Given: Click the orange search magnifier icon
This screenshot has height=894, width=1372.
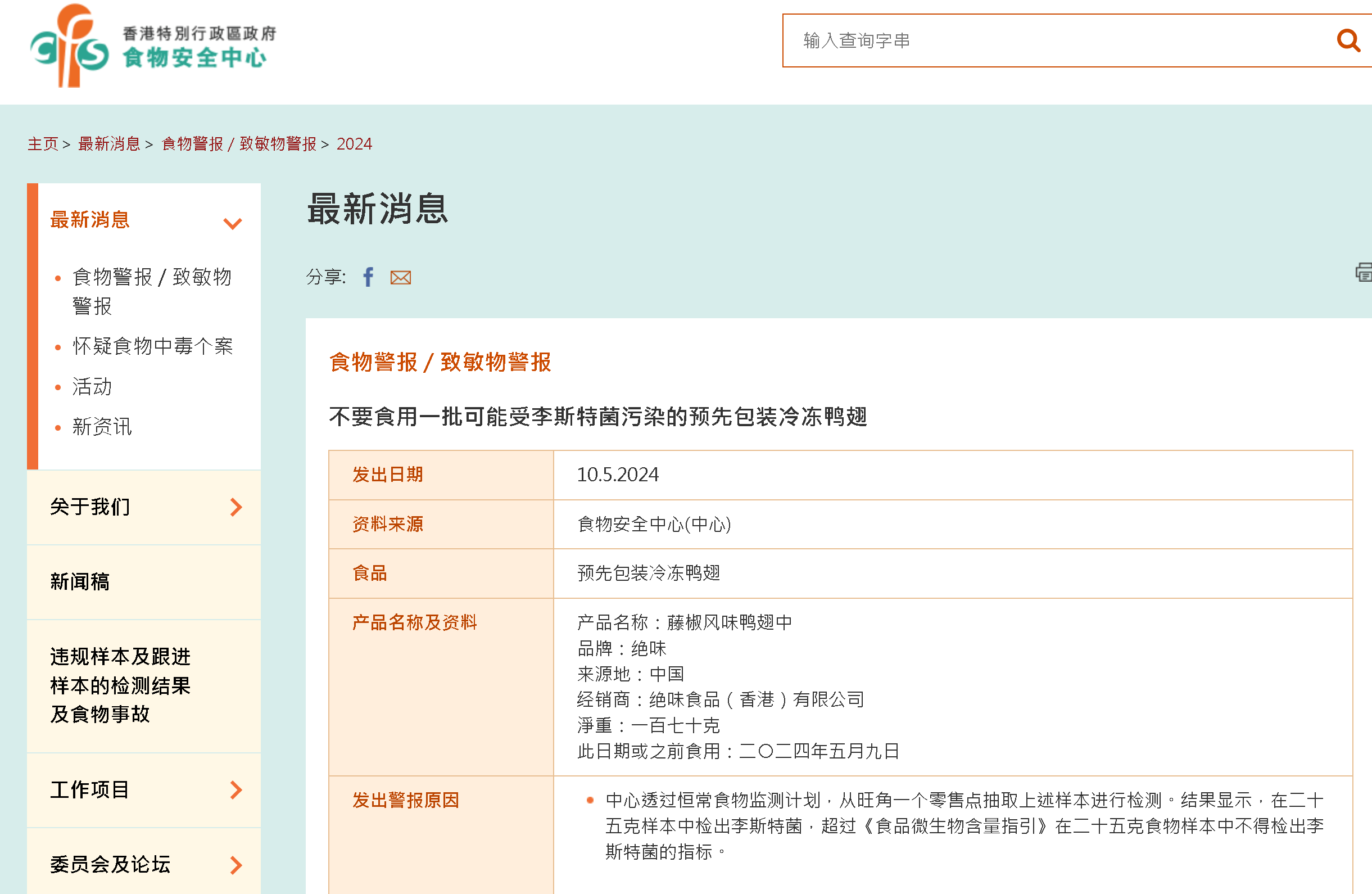Looking at the screenshot, I should pyautogui.click(x=1348, y=41).
